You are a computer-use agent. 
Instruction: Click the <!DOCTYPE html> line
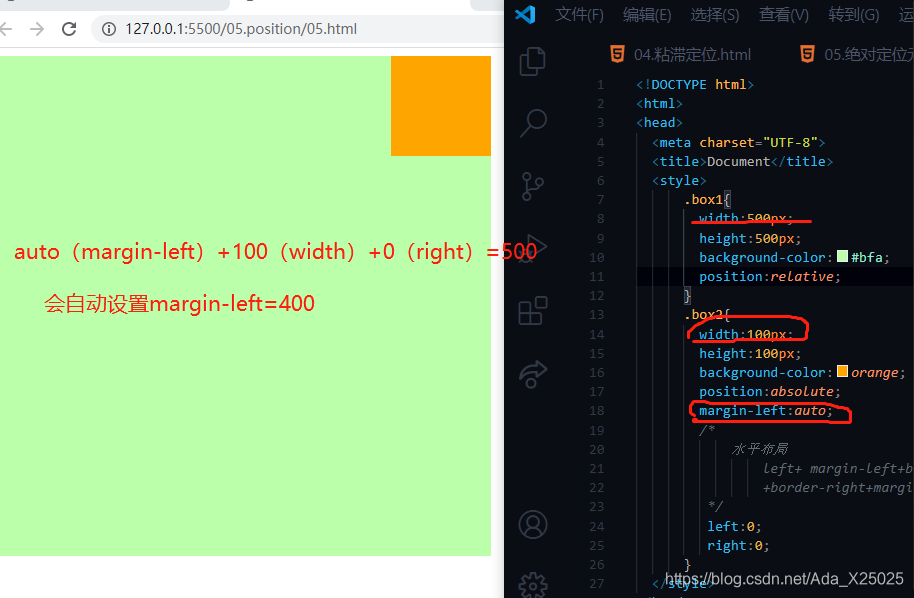click(695, 85)
